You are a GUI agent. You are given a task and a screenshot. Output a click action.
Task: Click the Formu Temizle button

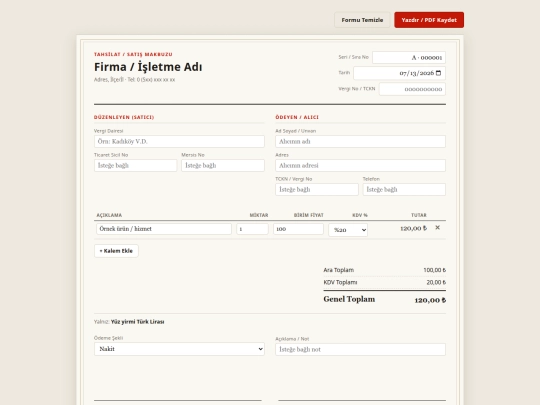(x=362, y=20)
